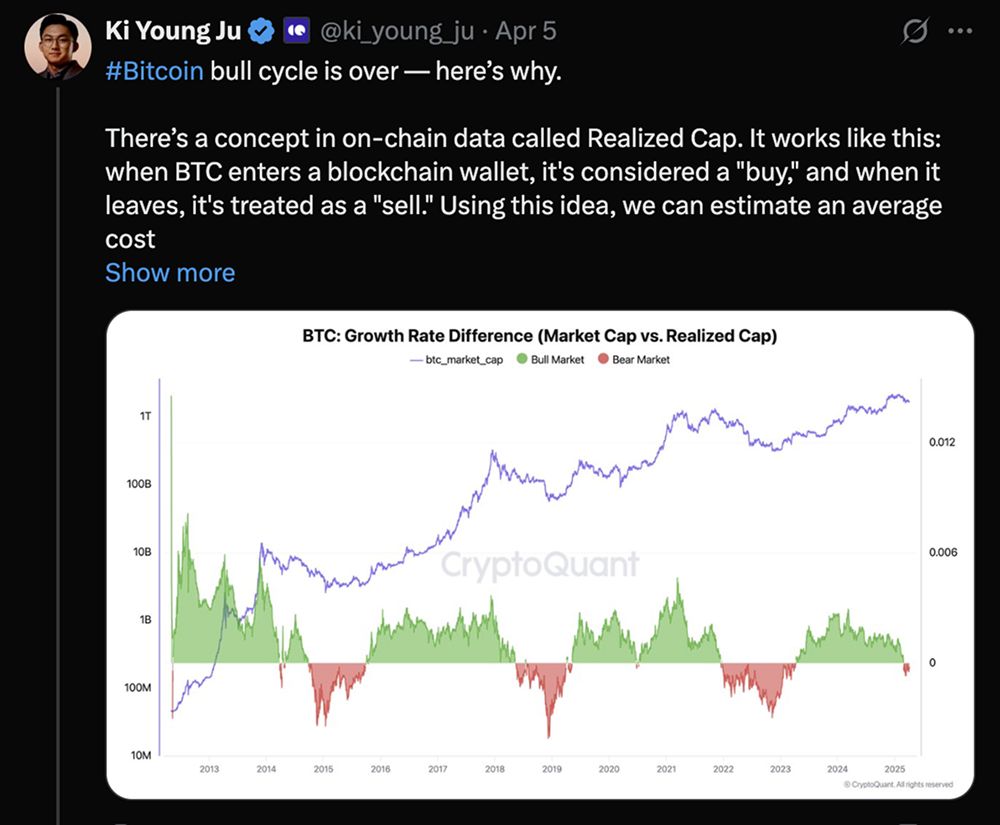The width and height of the screenshot is (1000, 825).
Task: Click the blue verified checkmark badge
Action: [262, 31]
